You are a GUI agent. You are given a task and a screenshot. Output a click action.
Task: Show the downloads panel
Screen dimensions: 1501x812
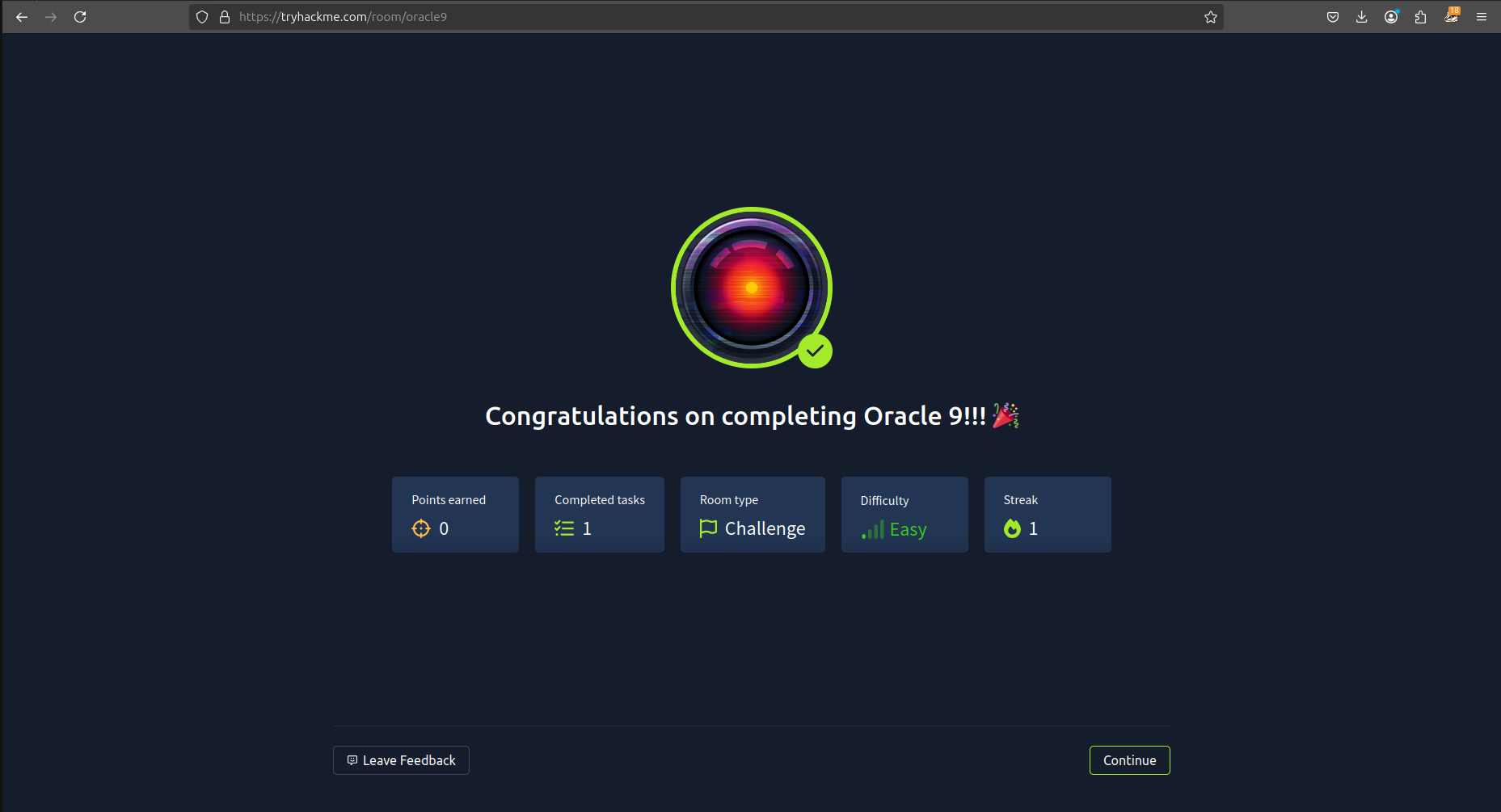[1362, 17]
